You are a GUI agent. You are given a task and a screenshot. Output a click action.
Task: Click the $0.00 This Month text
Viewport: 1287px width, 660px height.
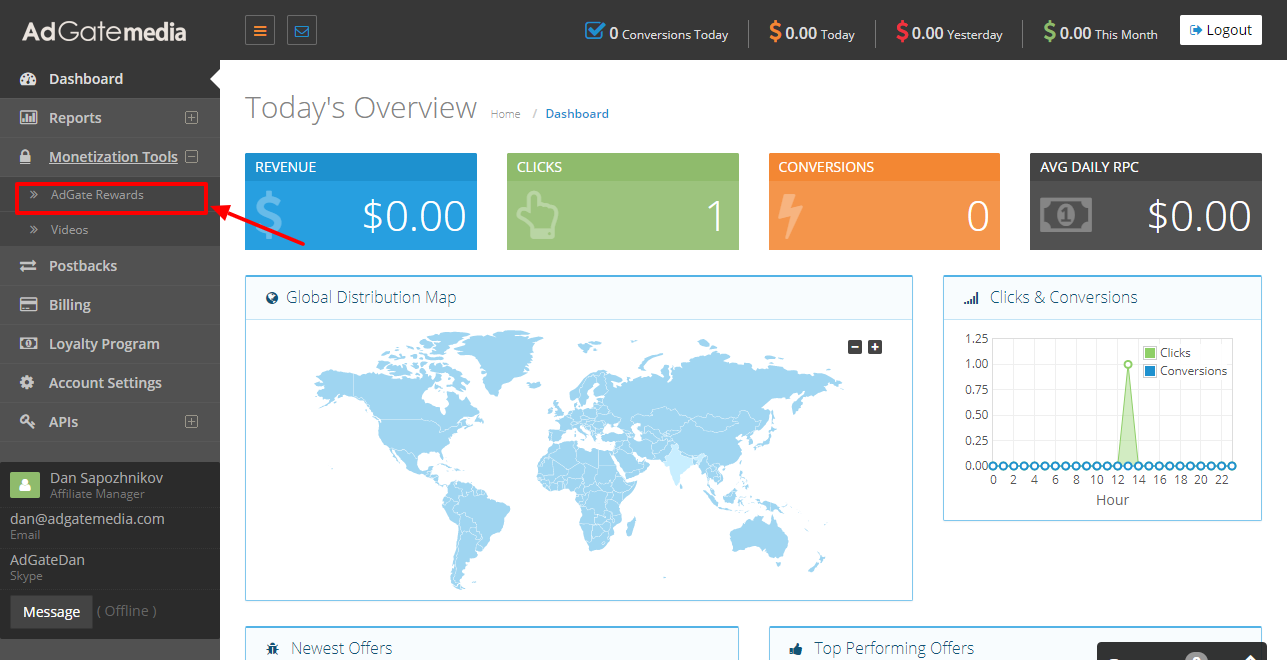click(x=1108, y=33)
